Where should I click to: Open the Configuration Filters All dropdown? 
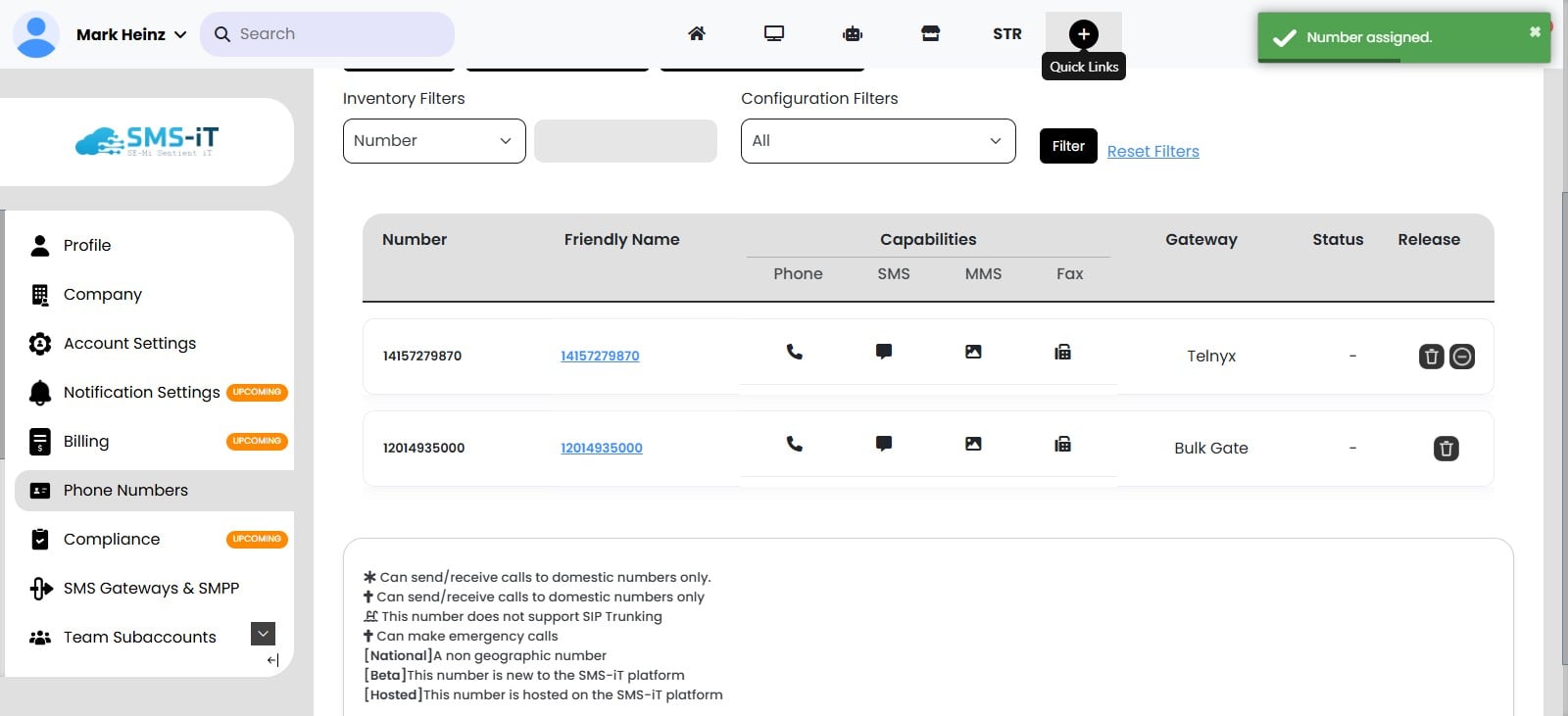pyautogui.click(x=878, y=141)
